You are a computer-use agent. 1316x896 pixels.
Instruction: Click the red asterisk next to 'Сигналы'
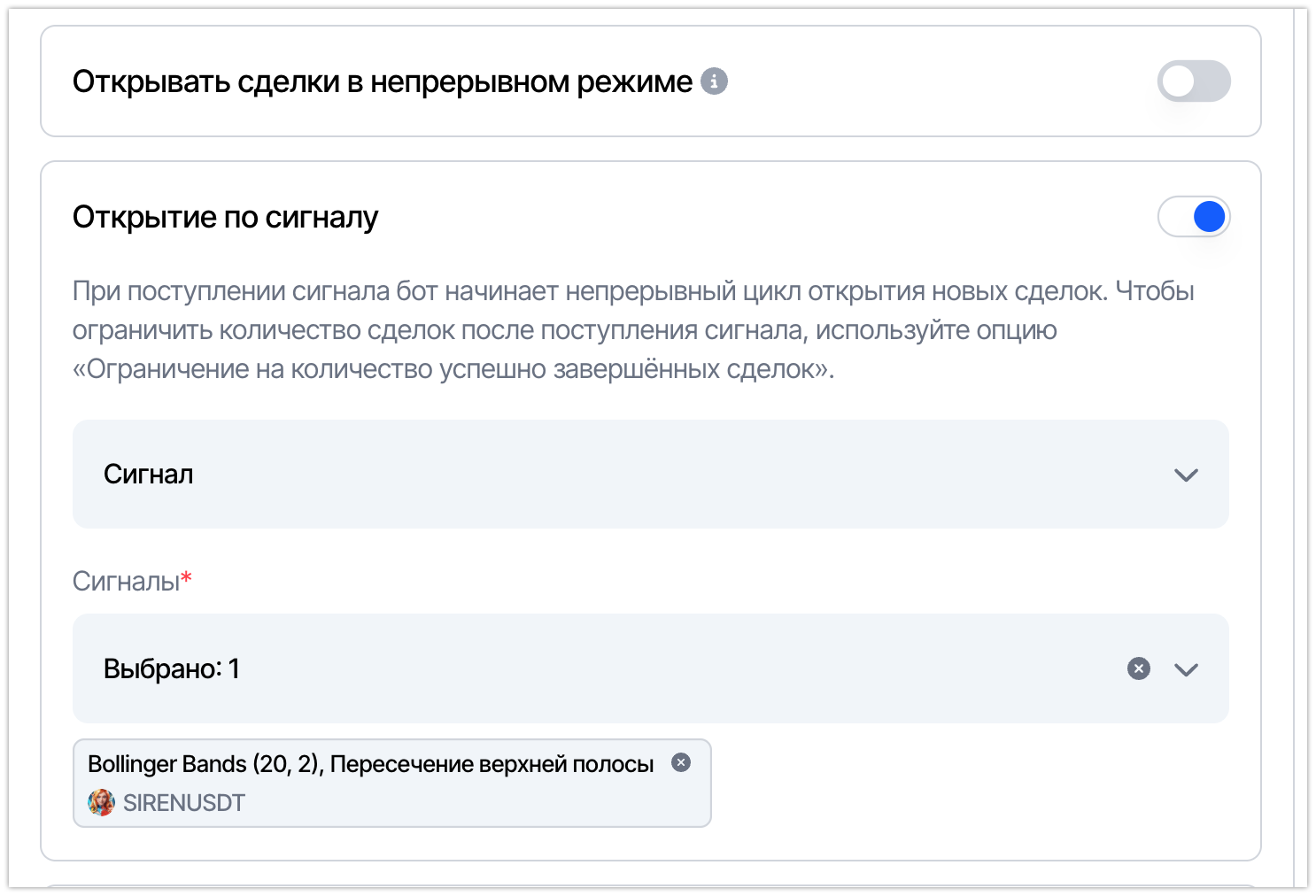(186, 578)
